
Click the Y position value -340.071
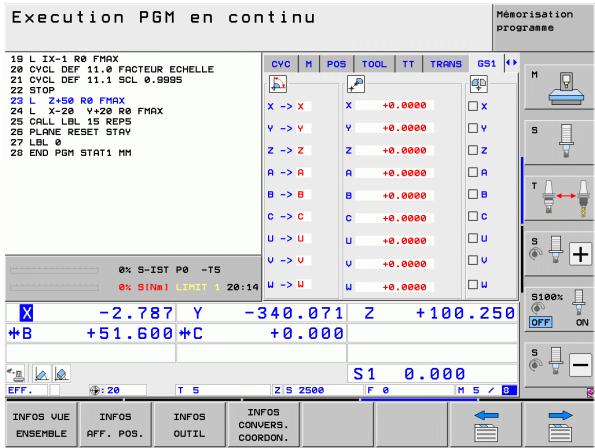click(294, 313)
